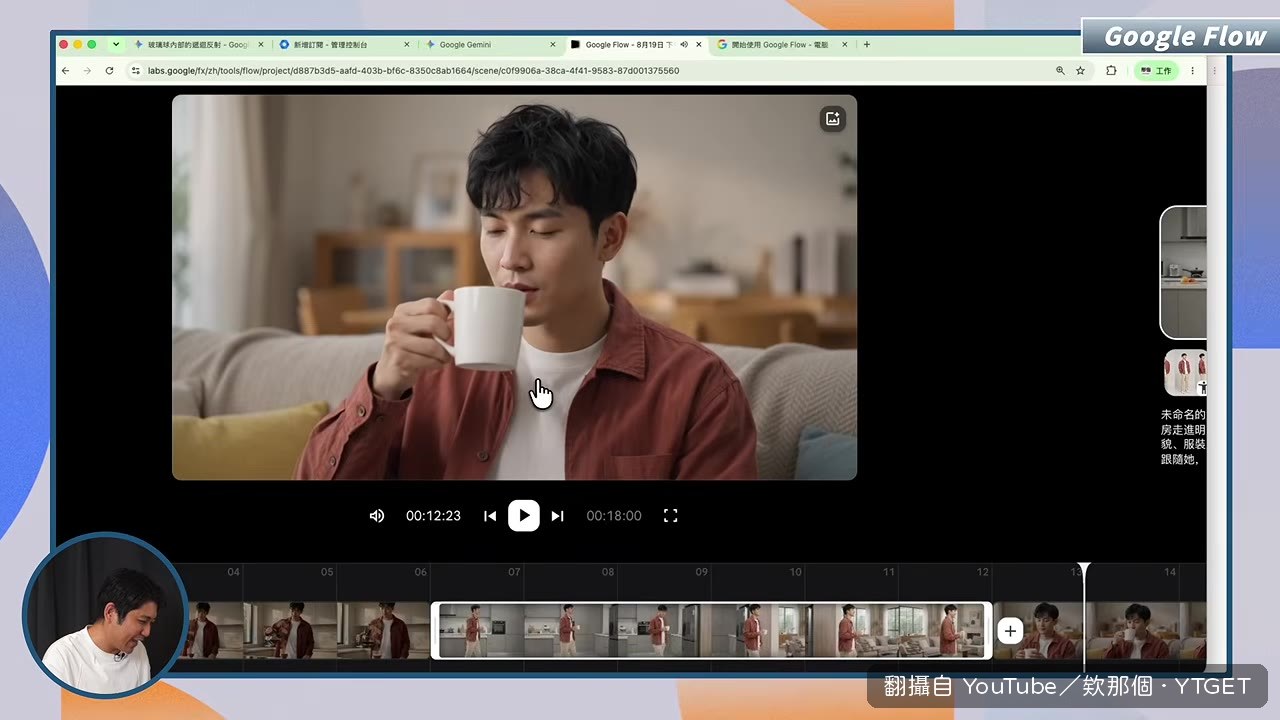Switch to the Google Gemini tab
This screenshot has width=1280, height=720.
point(490,44)
